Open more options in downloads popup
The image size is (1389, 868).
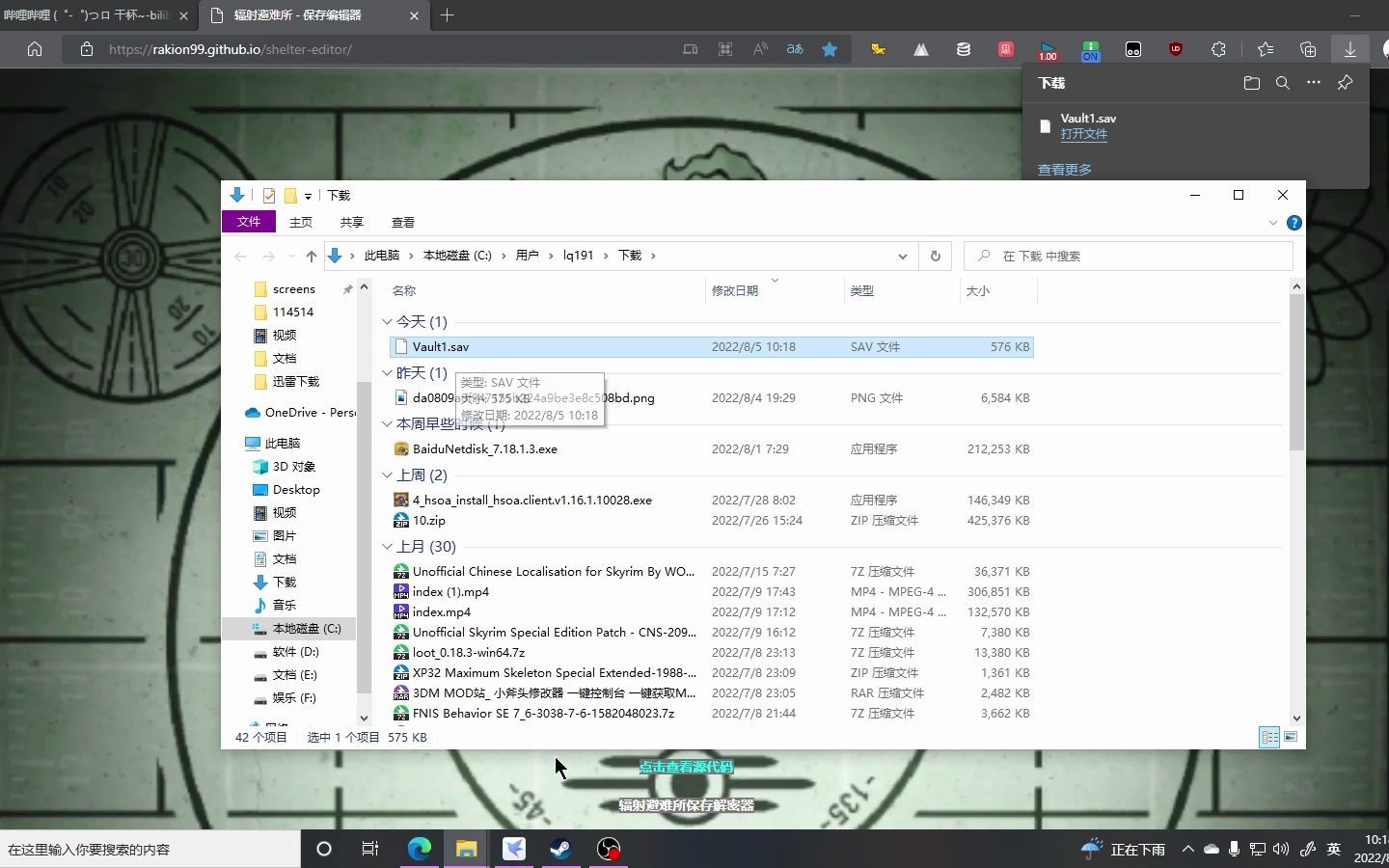tap(1313, 83)
